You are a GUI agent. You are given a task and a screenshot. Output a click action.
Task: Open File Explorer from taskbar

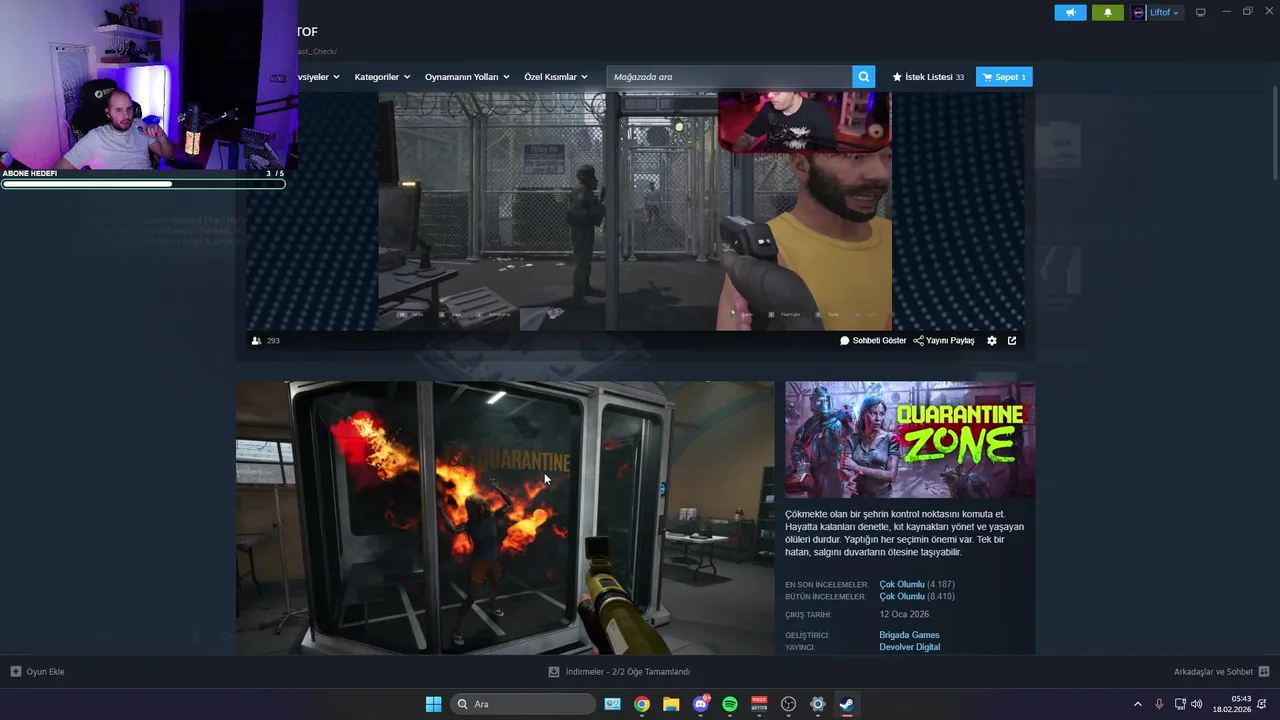(671, 704)
